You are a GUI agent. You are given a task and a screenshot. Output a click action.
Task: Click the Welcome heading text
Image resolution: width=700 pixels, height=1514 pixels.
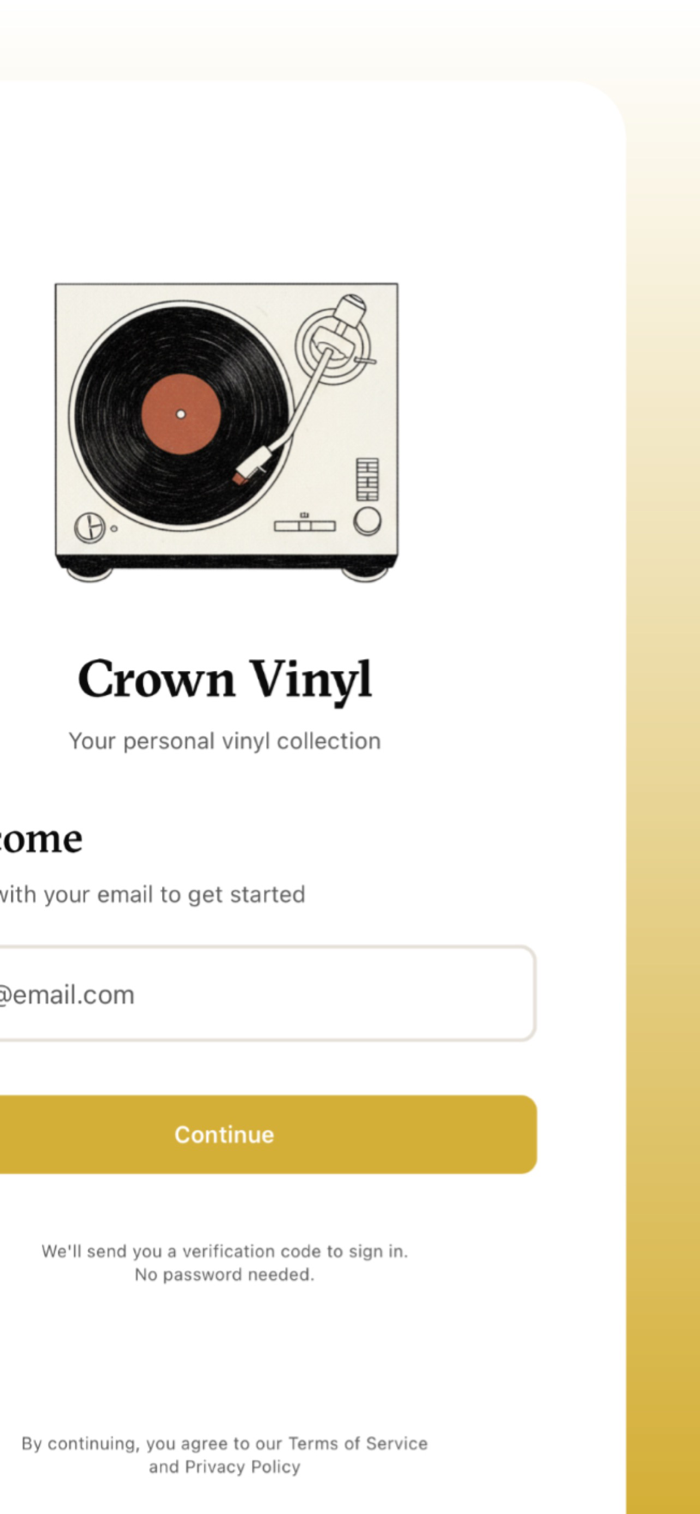click(40, 838)
